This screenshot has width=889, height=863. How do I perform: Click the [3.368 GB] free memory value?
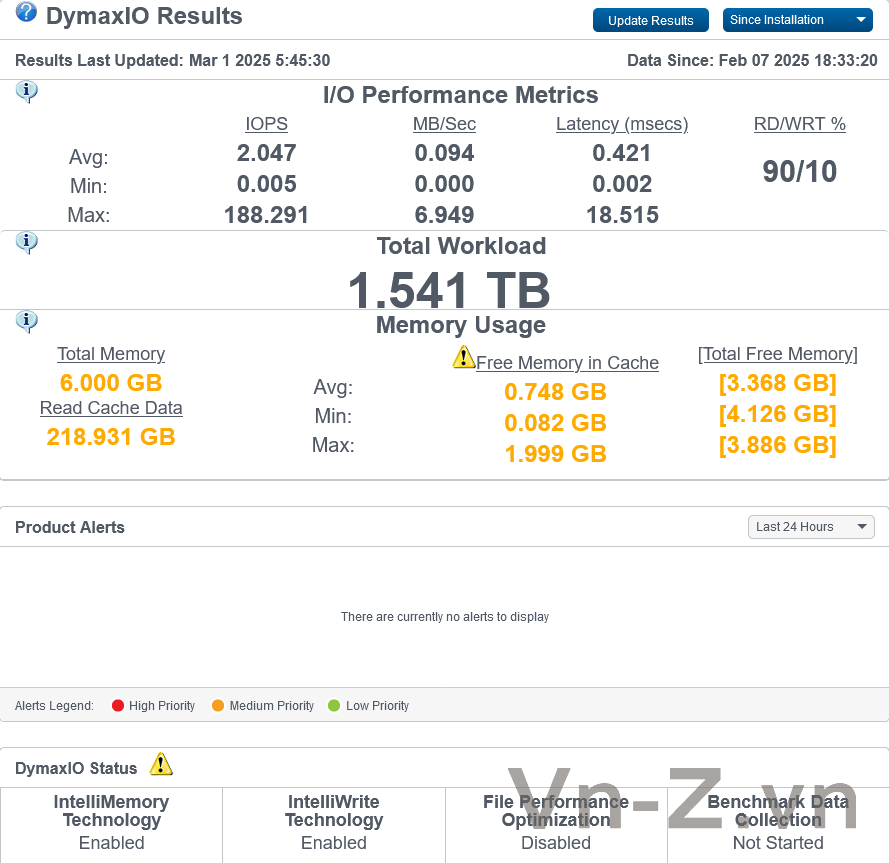click(x=778, y=383)
